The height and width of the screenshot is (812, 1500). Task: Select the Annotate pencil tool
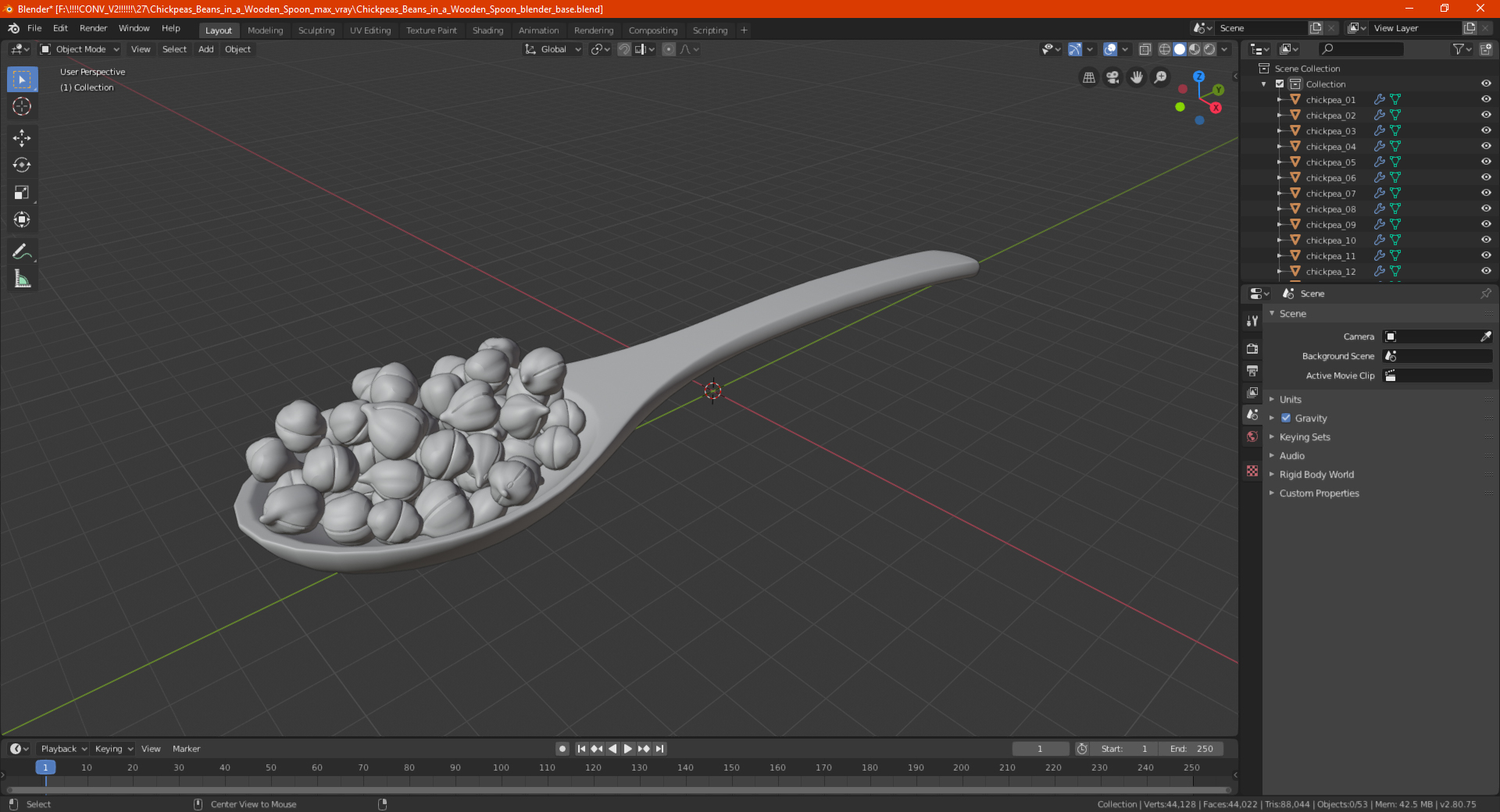click(x=22, y=251)
